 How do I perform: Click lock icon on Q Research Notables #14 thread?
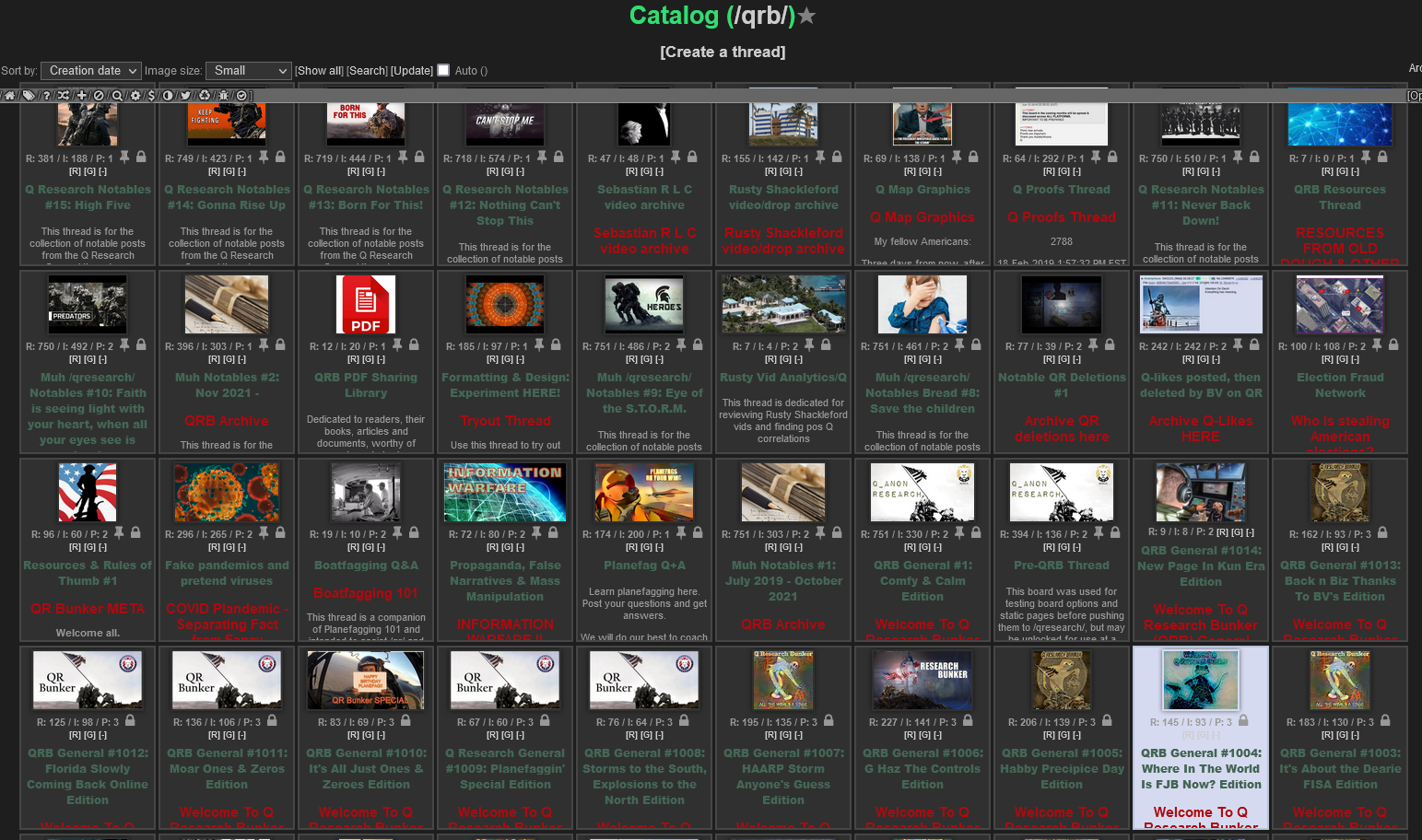click(x=280, y=157)
